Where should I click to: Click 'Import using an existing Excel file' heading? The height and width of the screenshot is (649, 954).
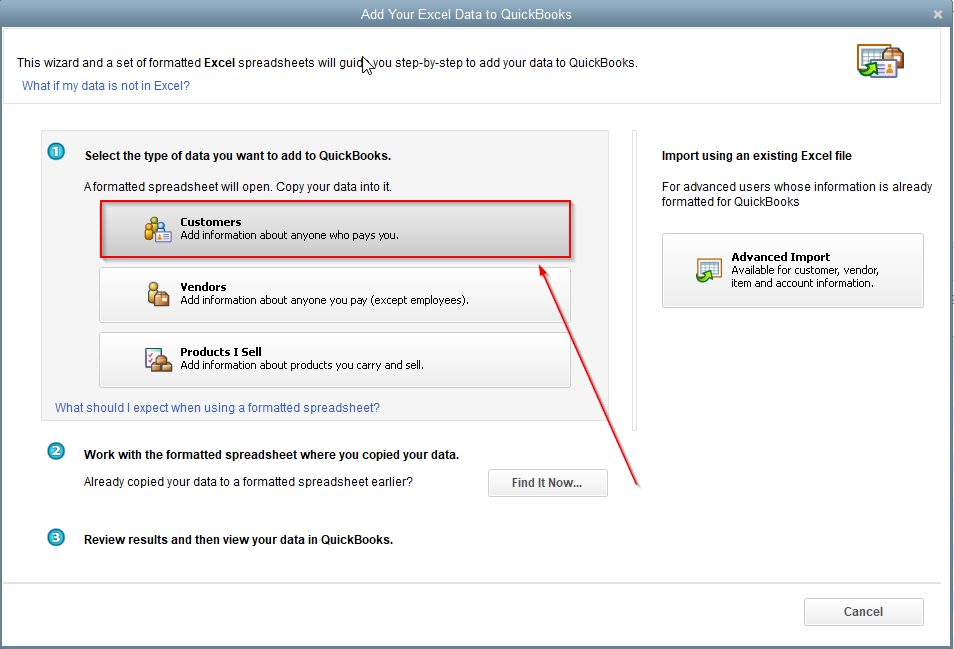click(756, 156)
